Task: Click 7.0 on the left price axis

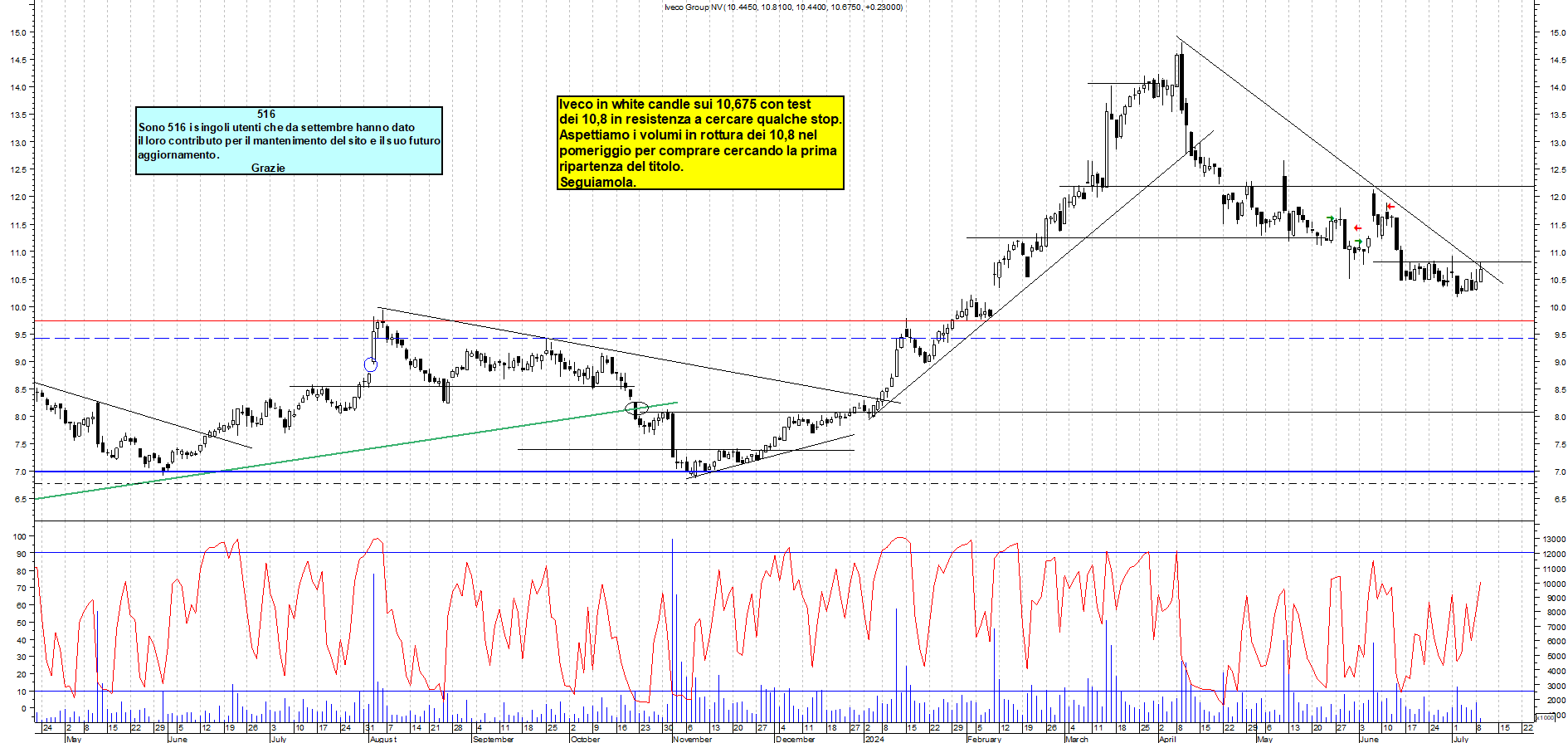Action: point(18,472)
